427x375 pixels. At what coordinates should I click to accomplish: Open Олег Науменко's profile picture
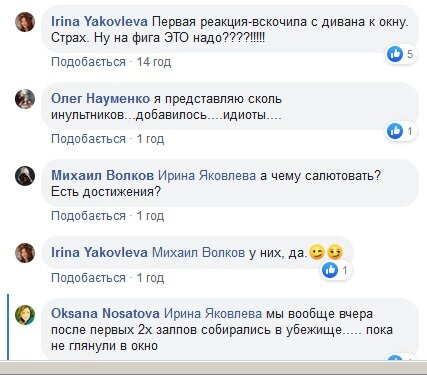tap(25, 99)
